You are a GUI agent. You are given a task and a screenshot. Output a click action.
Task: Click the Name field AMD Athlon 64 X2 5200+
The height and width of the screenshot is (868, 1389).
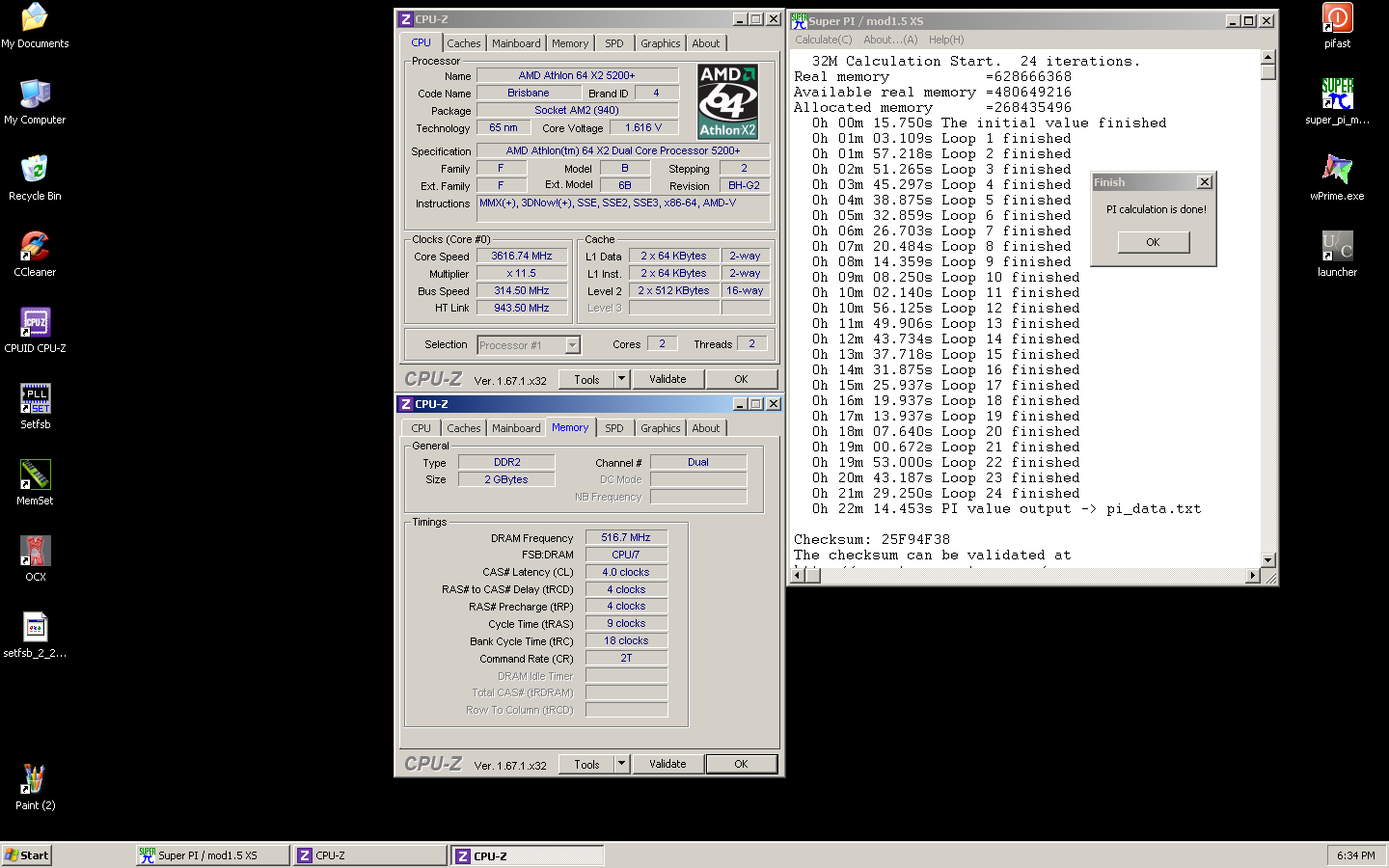click(577, 75)
